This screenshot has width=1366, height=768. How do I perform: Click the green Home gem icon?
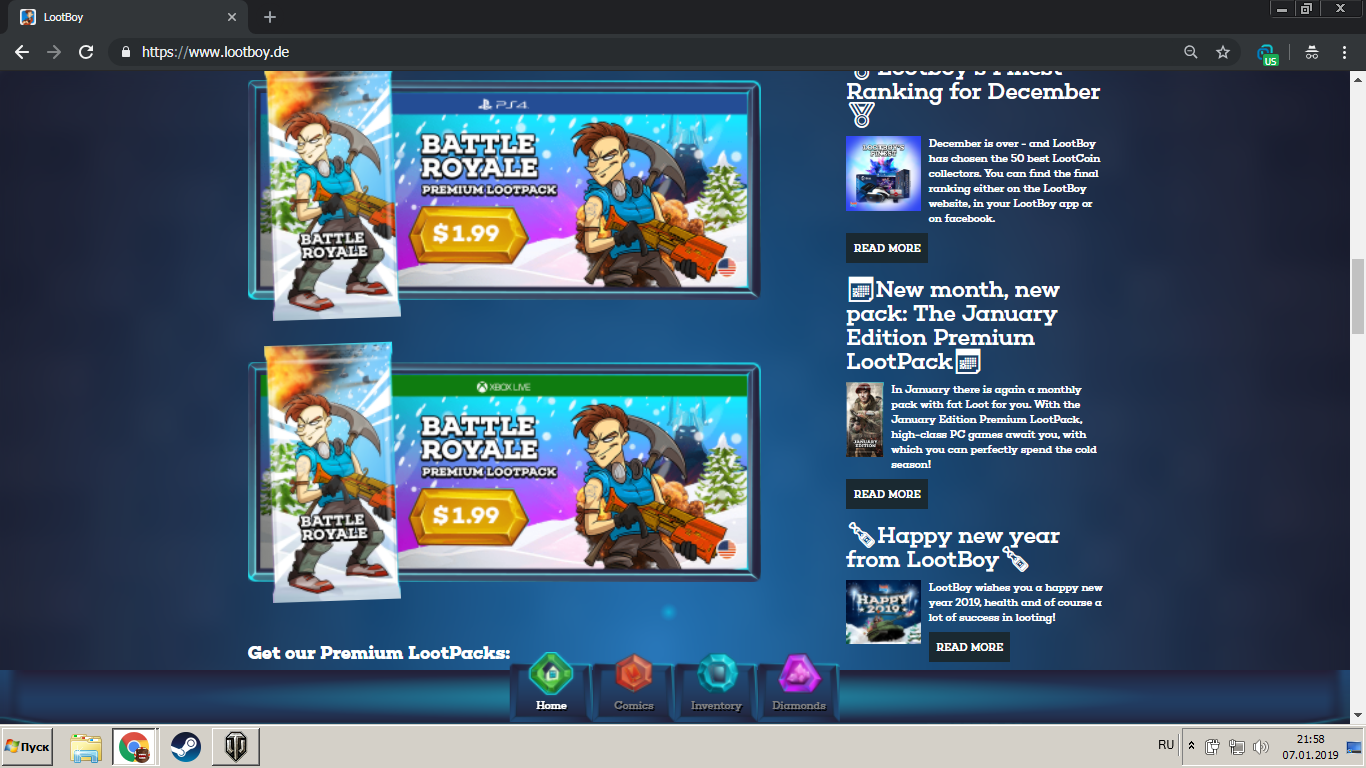tap(551, 674)
